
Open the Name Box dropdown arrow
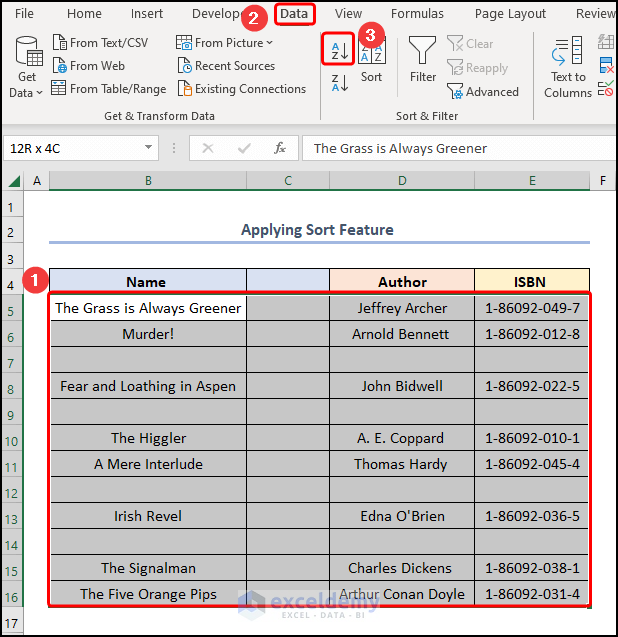(149, 147)
